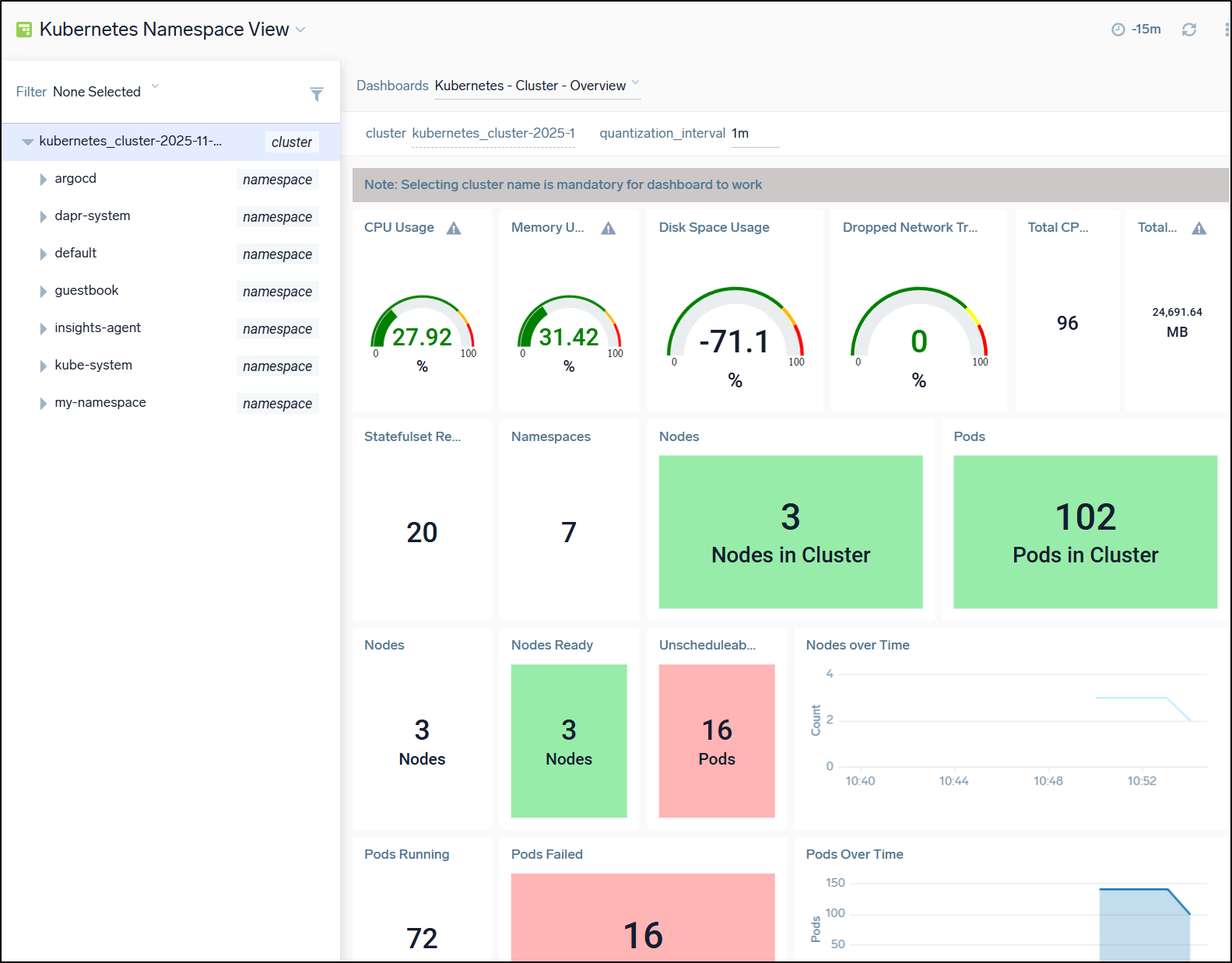This screenshot has height=963, width=1232.
Task: Click the refresh icon in the header
Action: (1188, 30)
